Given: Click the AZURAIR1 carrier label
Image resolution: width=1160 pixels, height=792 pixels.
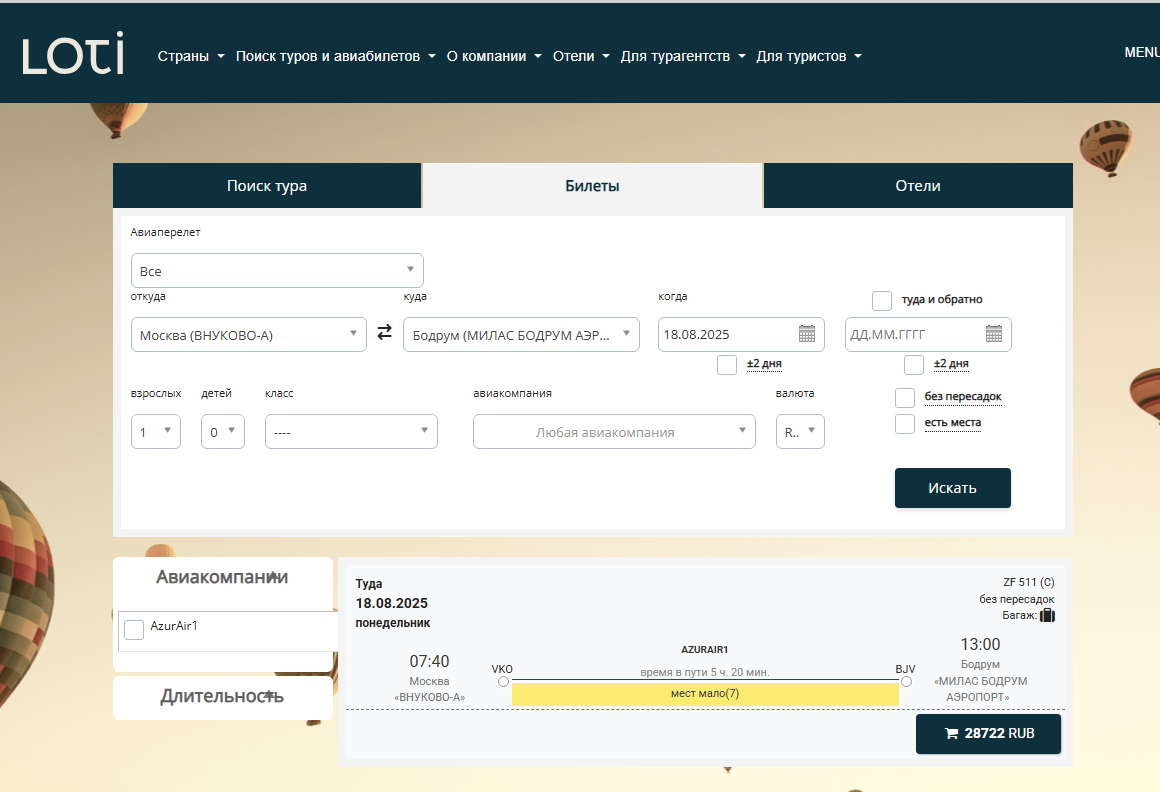Looking at the screenshot, I should [x=705, y=649].
